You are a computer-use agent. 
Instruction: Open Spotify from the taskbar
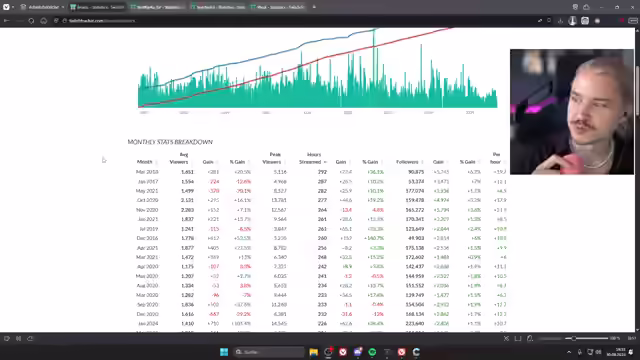[372, 352]
